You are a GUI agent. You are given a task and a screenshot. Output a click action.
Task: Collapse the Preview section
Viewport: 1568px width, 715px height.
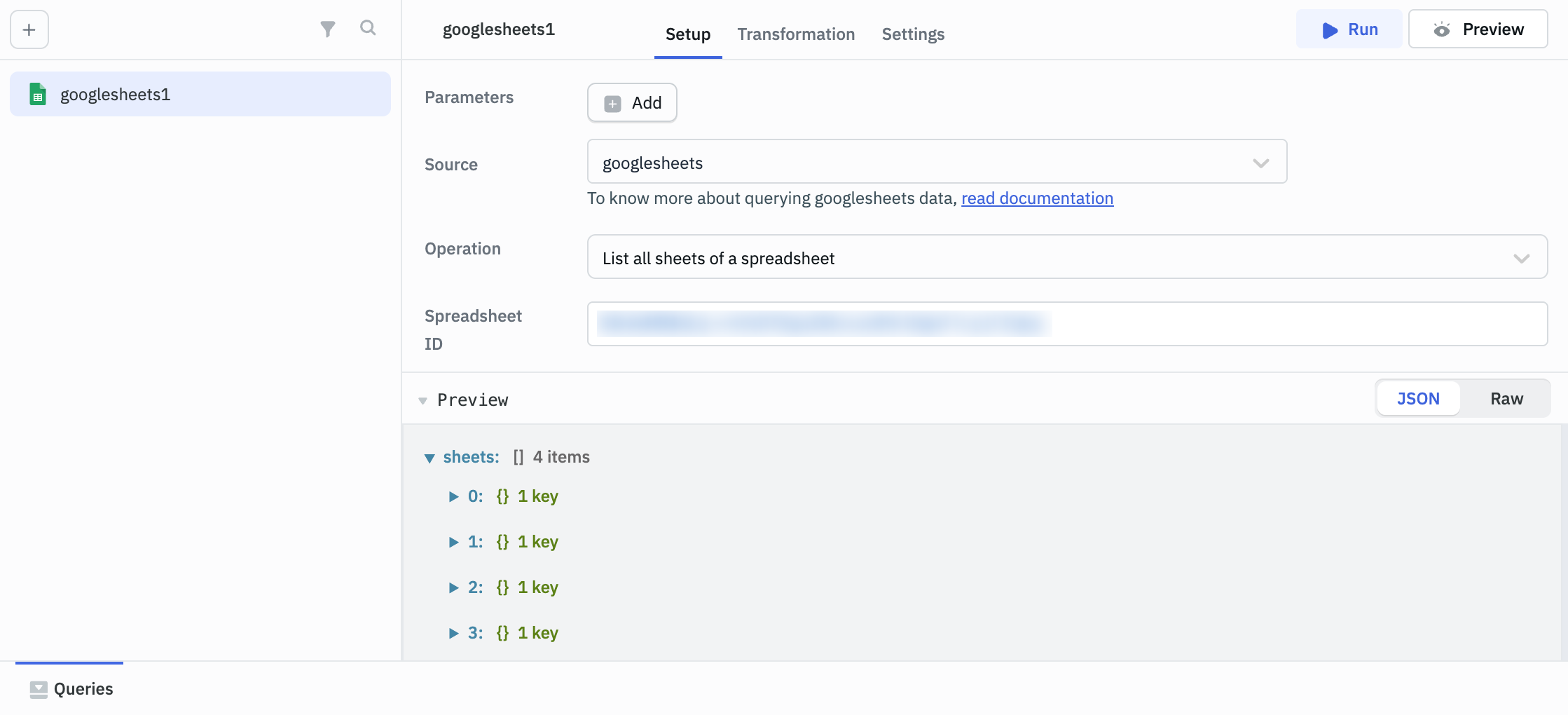pyautogui.click(x=422, y=400)
